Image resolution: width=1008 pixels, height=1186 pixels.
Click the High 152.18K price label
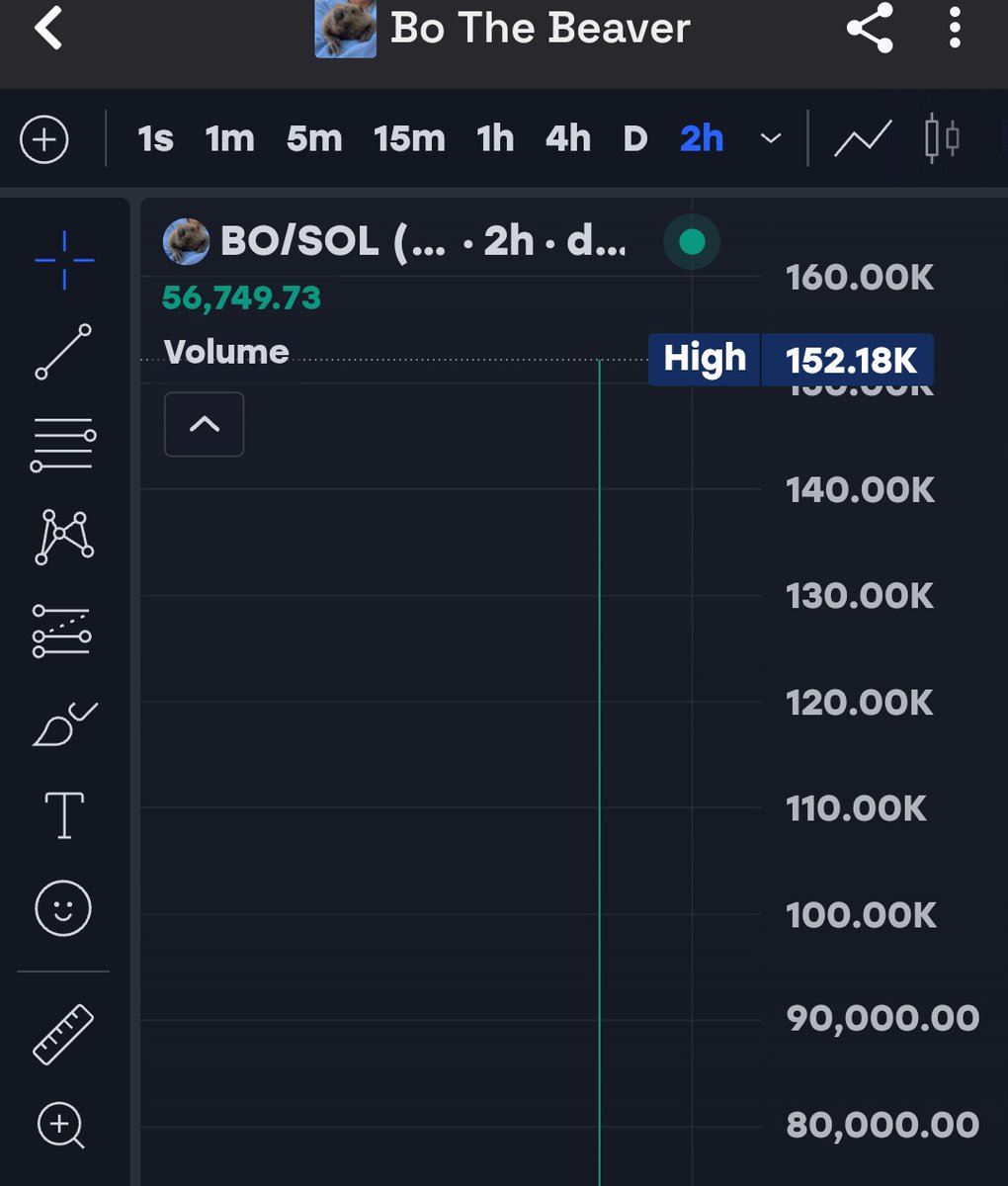click(x=791, y=360)
